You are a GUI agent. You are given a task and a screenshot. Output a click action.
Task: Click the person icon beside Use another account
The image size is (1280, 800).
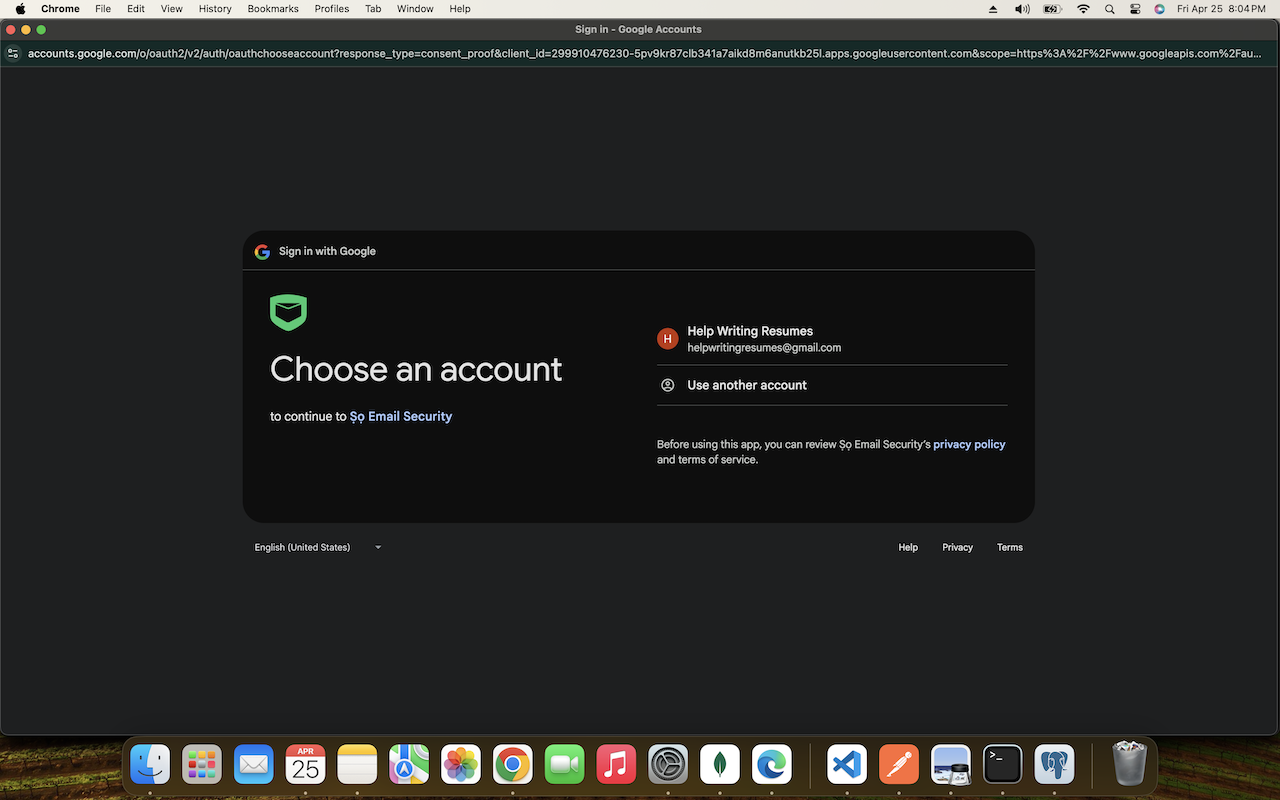pos(667,385)
